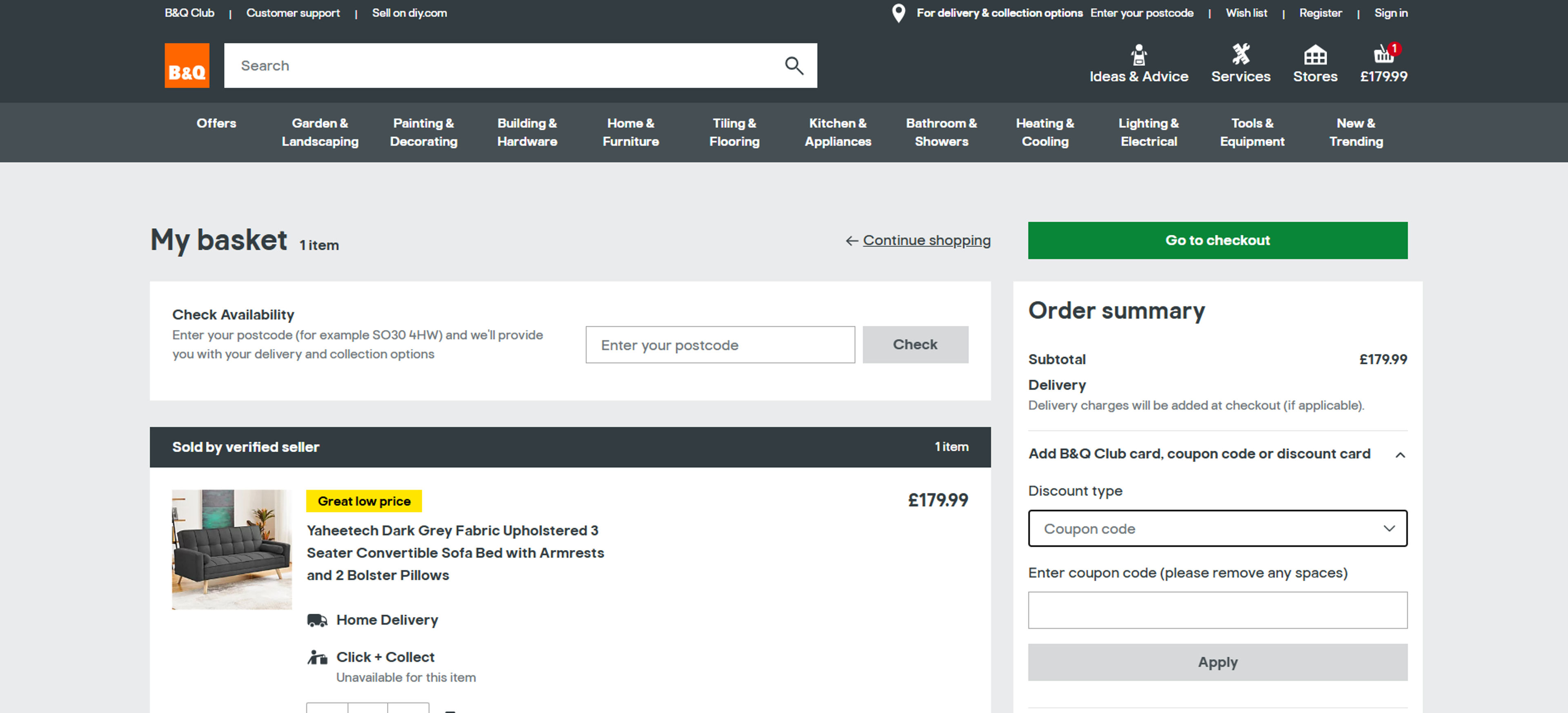Open Building & Hardware menu
The image size is (1568, 713).
527,132
